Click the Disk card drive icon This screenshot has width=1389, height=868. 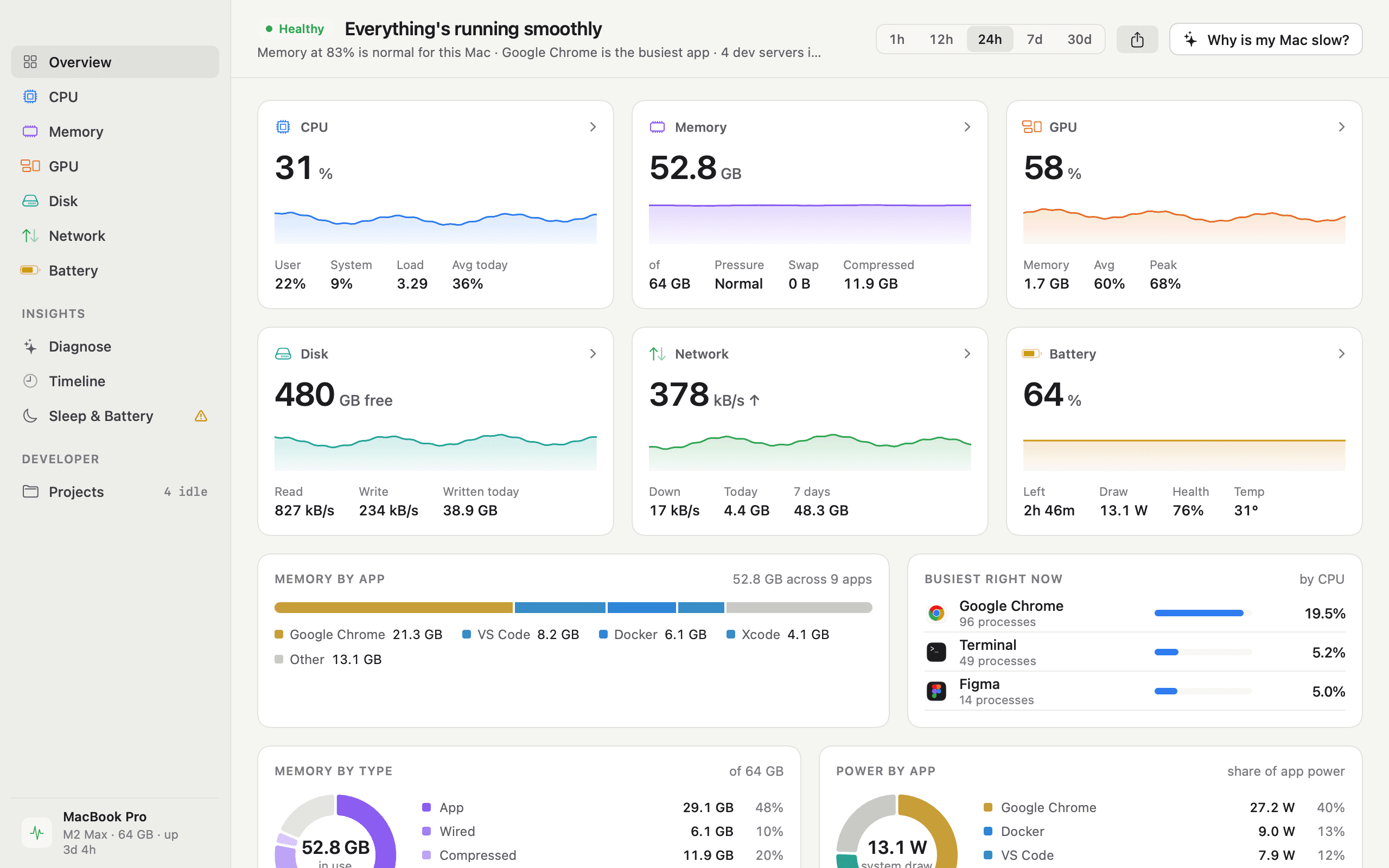[283, 354]
